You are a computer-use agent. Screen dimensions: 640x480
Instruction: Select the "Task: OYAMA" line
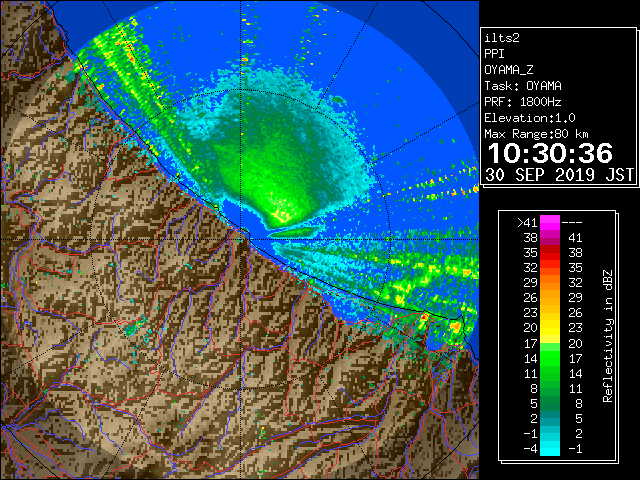point(523,86)
